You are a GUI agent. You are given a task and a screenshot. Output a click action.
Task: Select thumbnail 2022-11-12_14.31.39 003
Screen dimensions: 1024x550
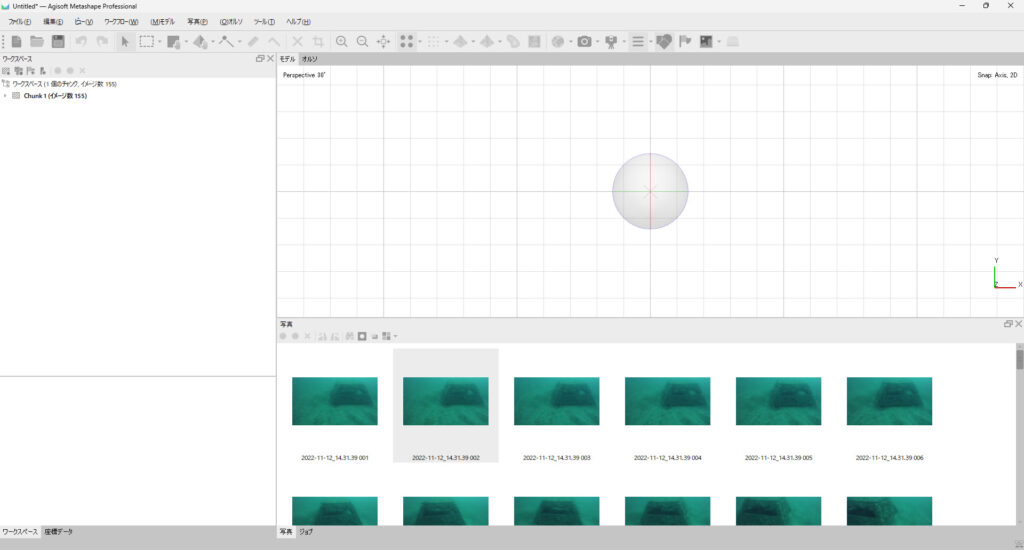point(556,401)
